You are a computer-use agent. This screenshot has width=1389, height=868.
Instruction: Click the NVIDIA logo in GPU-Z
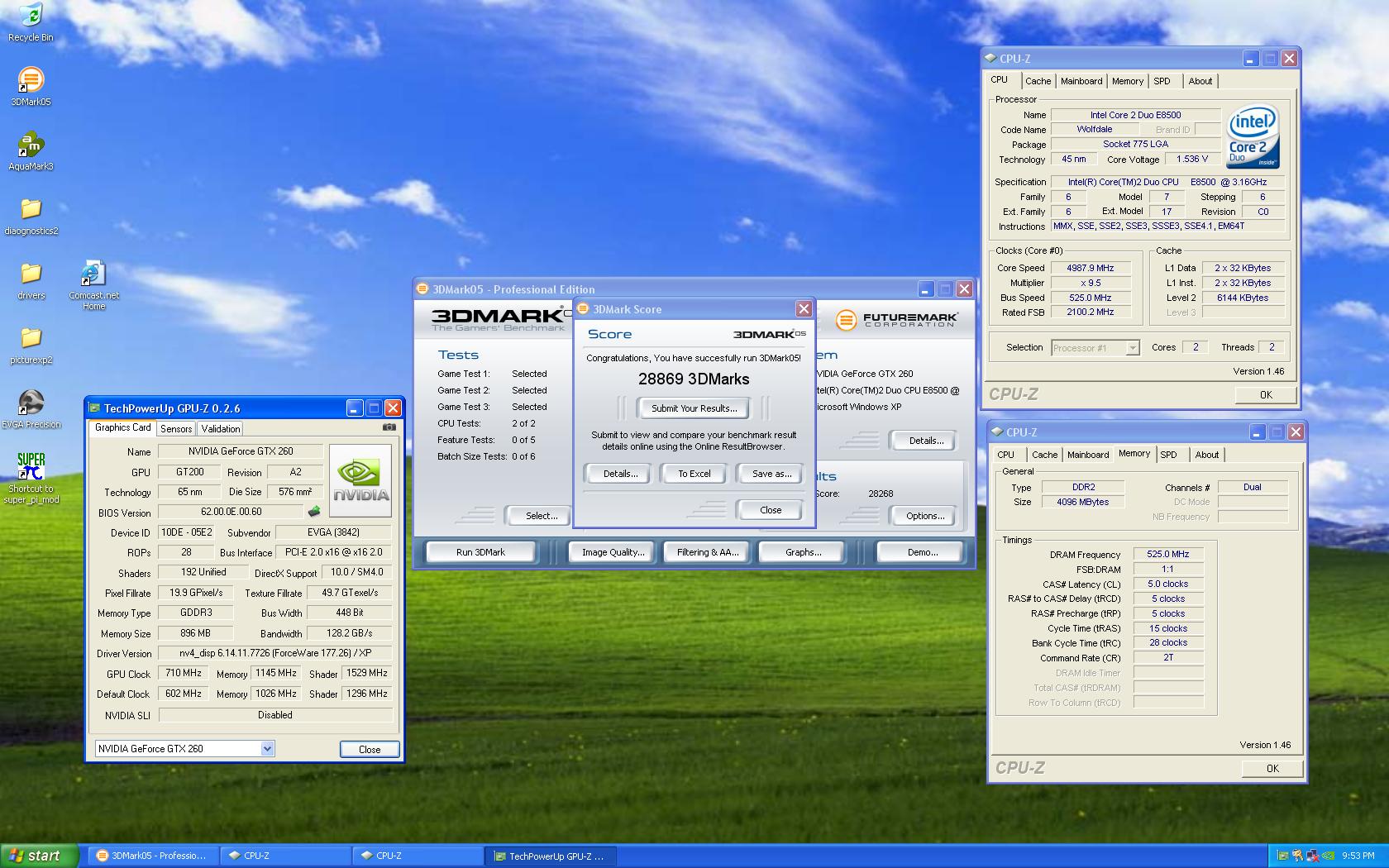[x=360, y=480]
